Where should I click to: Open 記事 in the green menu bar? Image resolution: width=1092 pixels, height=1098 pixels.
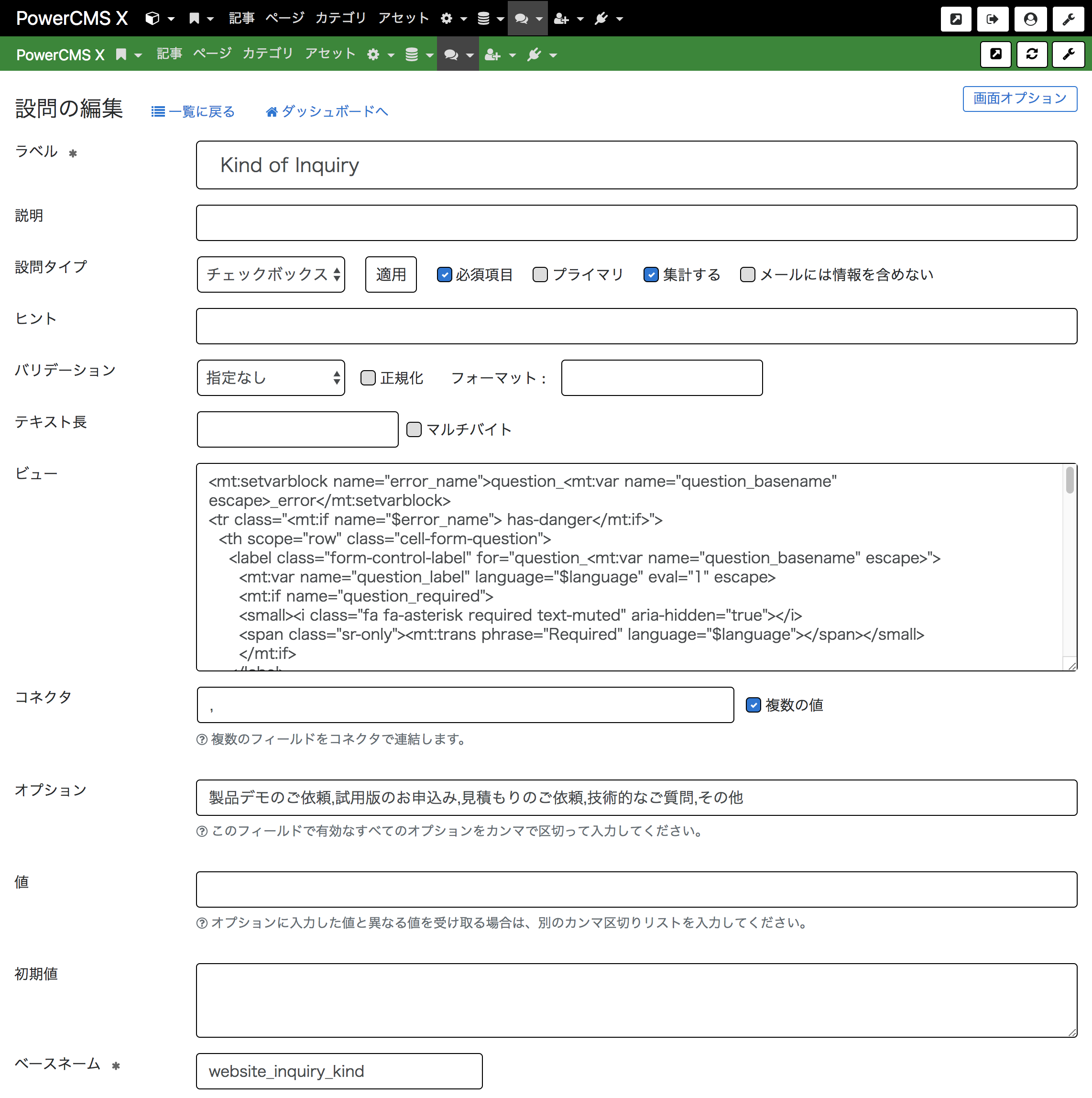169,54
